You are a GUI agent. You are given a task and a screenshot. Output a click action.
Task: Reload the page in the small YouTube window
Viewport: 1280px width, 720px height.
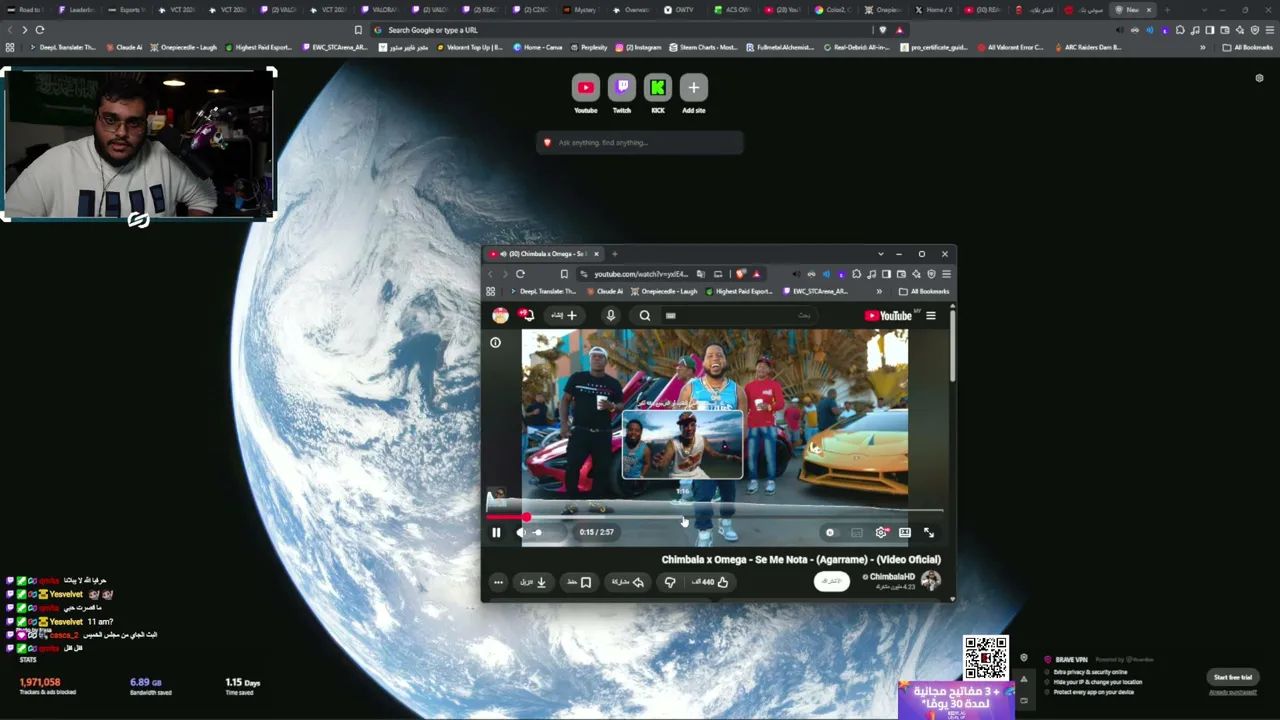520,274
